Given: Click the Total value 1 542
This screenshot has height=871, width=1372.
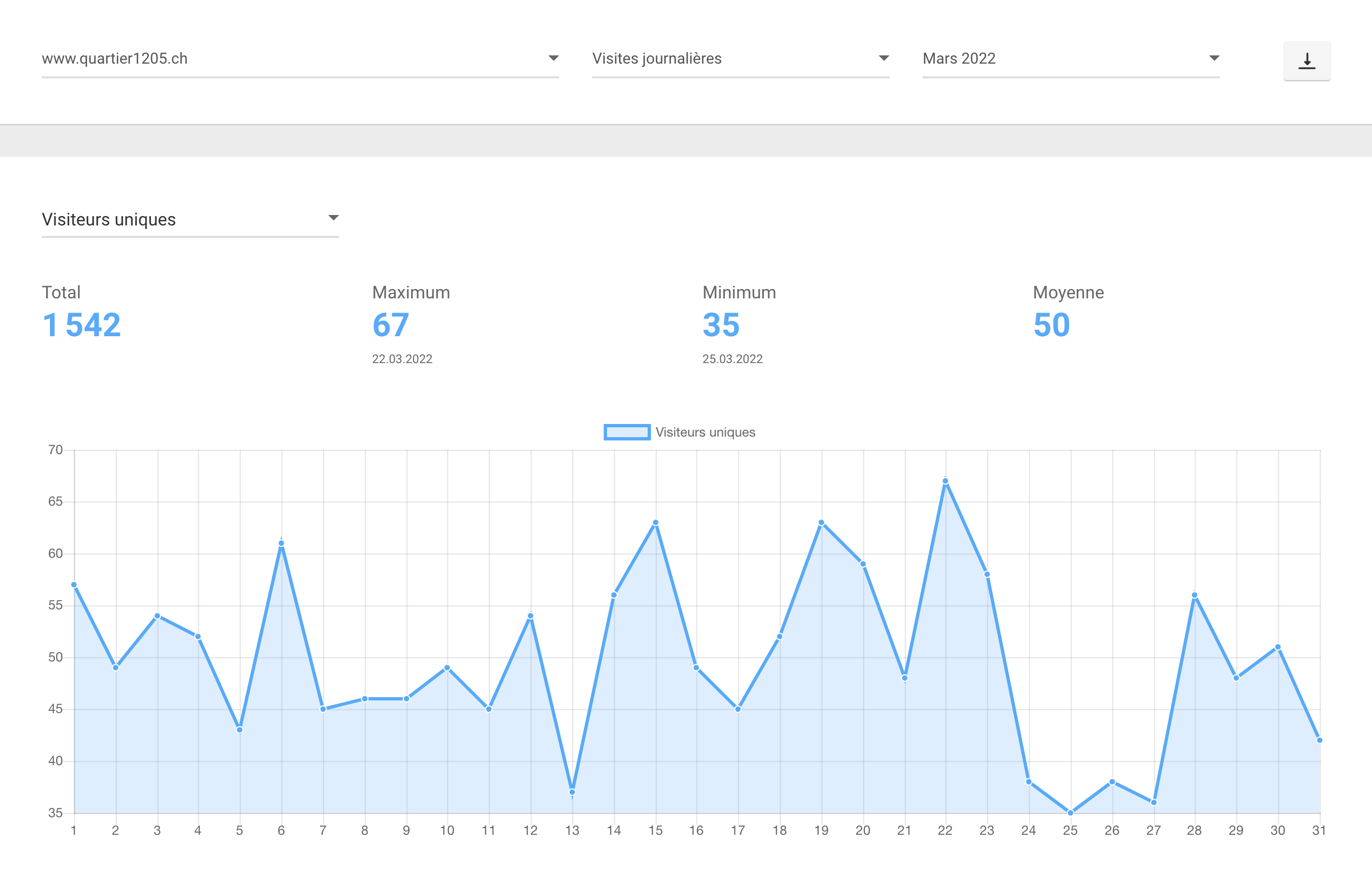Looking at the screenshot, I should pyautogui.click(x=81, y=325).
